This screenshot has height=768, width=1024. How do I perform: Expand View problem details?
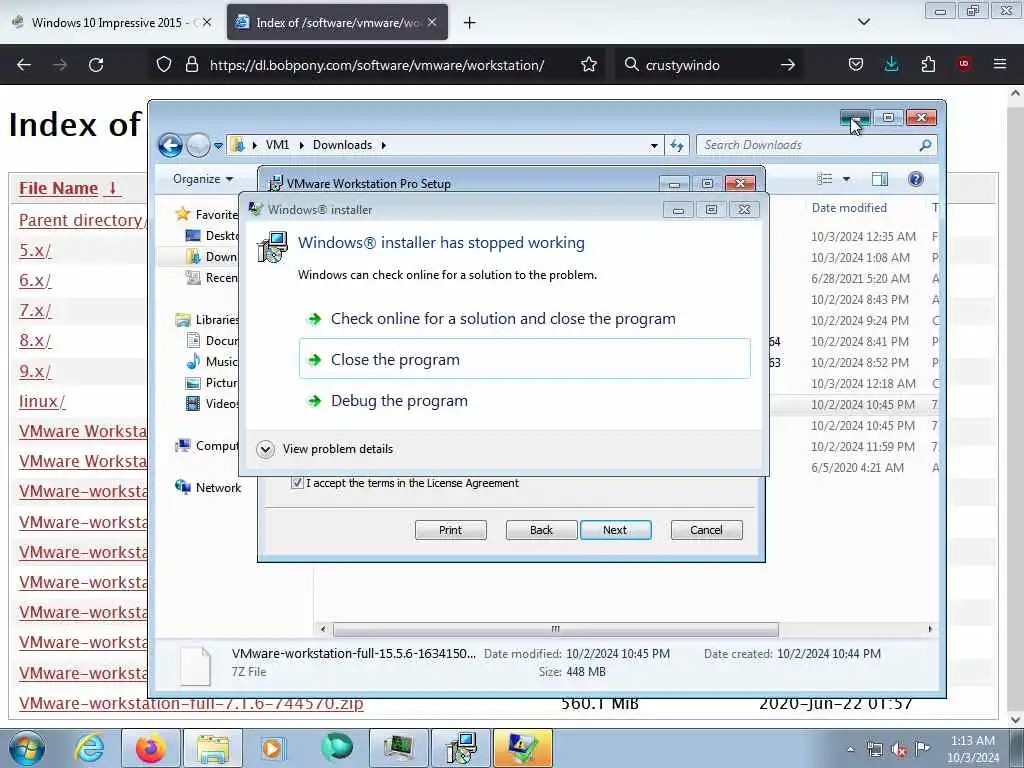pos(325,449)
